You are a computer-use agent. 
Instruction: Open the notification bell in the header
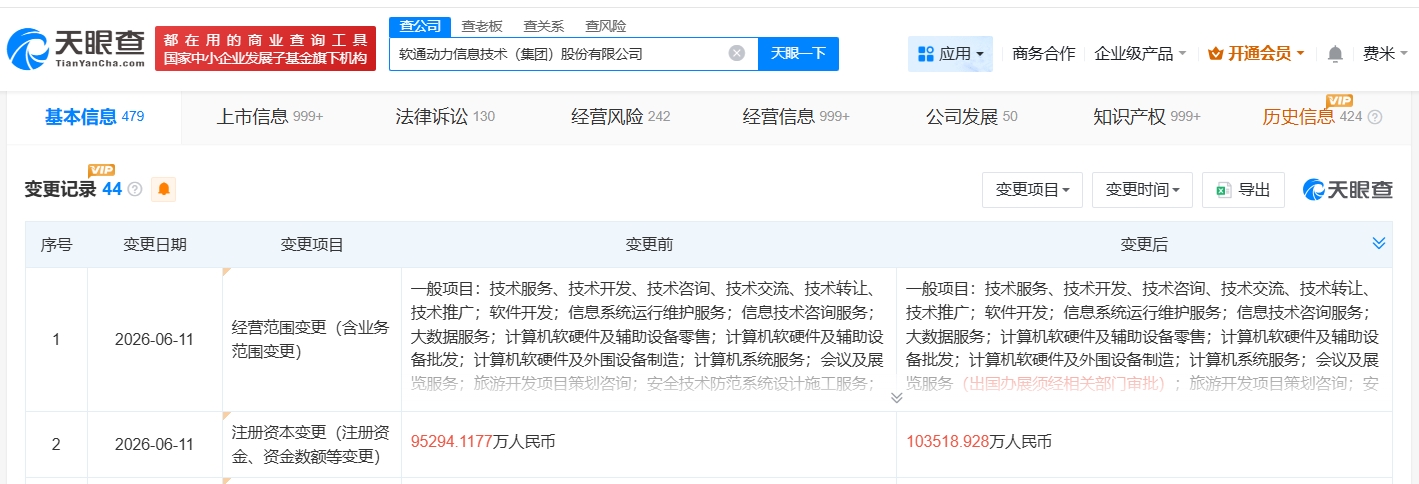[1335, 54]
